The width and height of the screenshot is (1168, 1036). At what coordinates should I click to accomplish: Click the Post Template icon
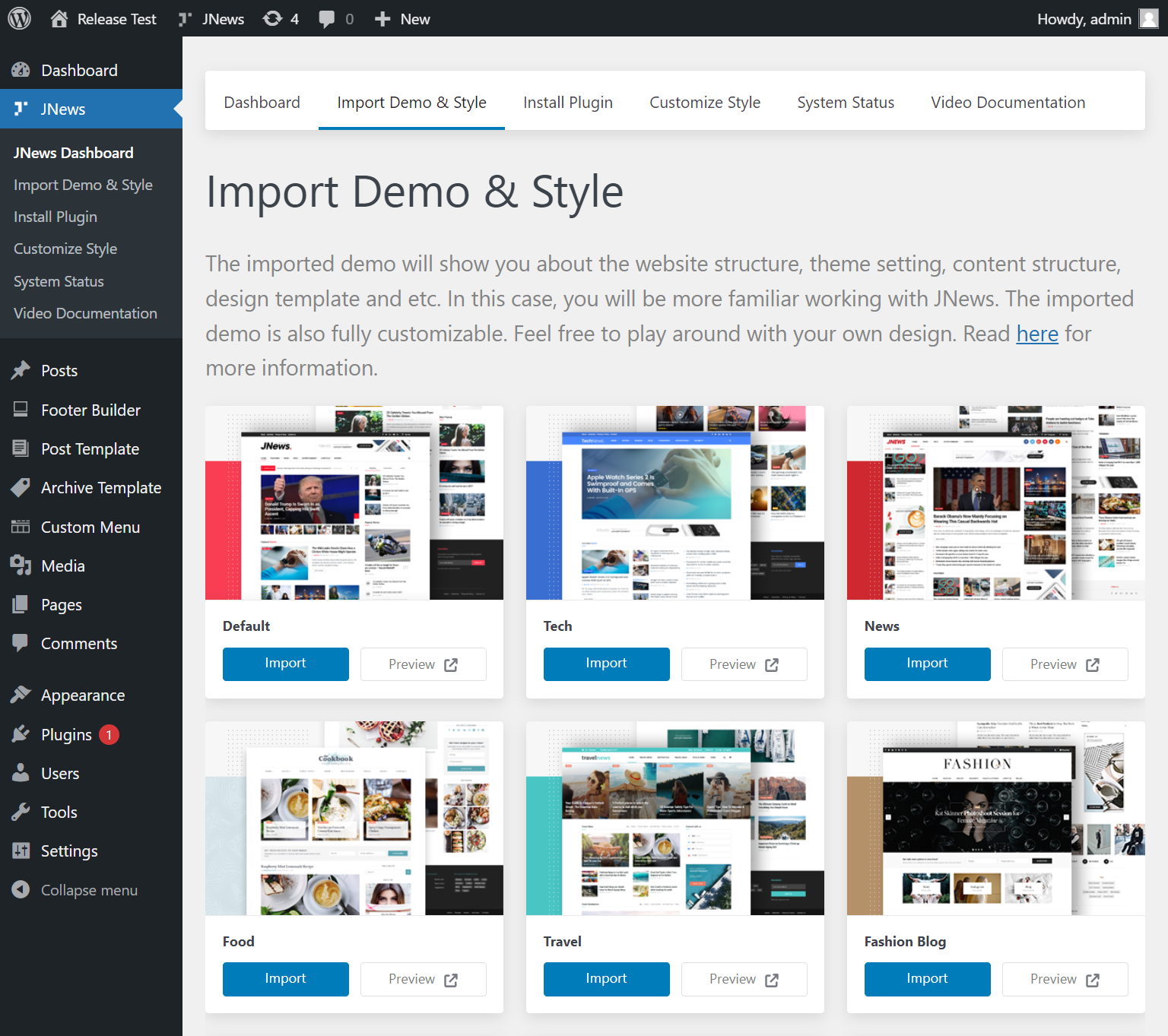[x=21, y=448]
